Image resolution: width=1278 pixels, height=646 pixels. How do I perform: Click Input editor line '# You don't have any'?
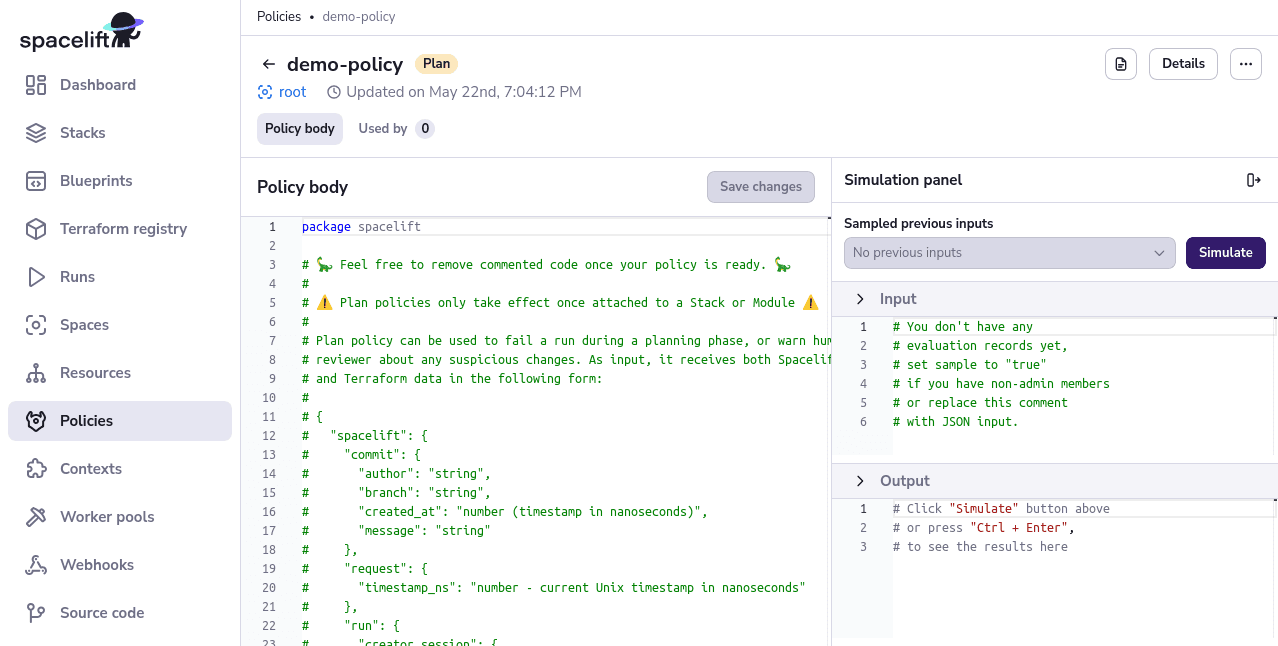pos(963,327)
